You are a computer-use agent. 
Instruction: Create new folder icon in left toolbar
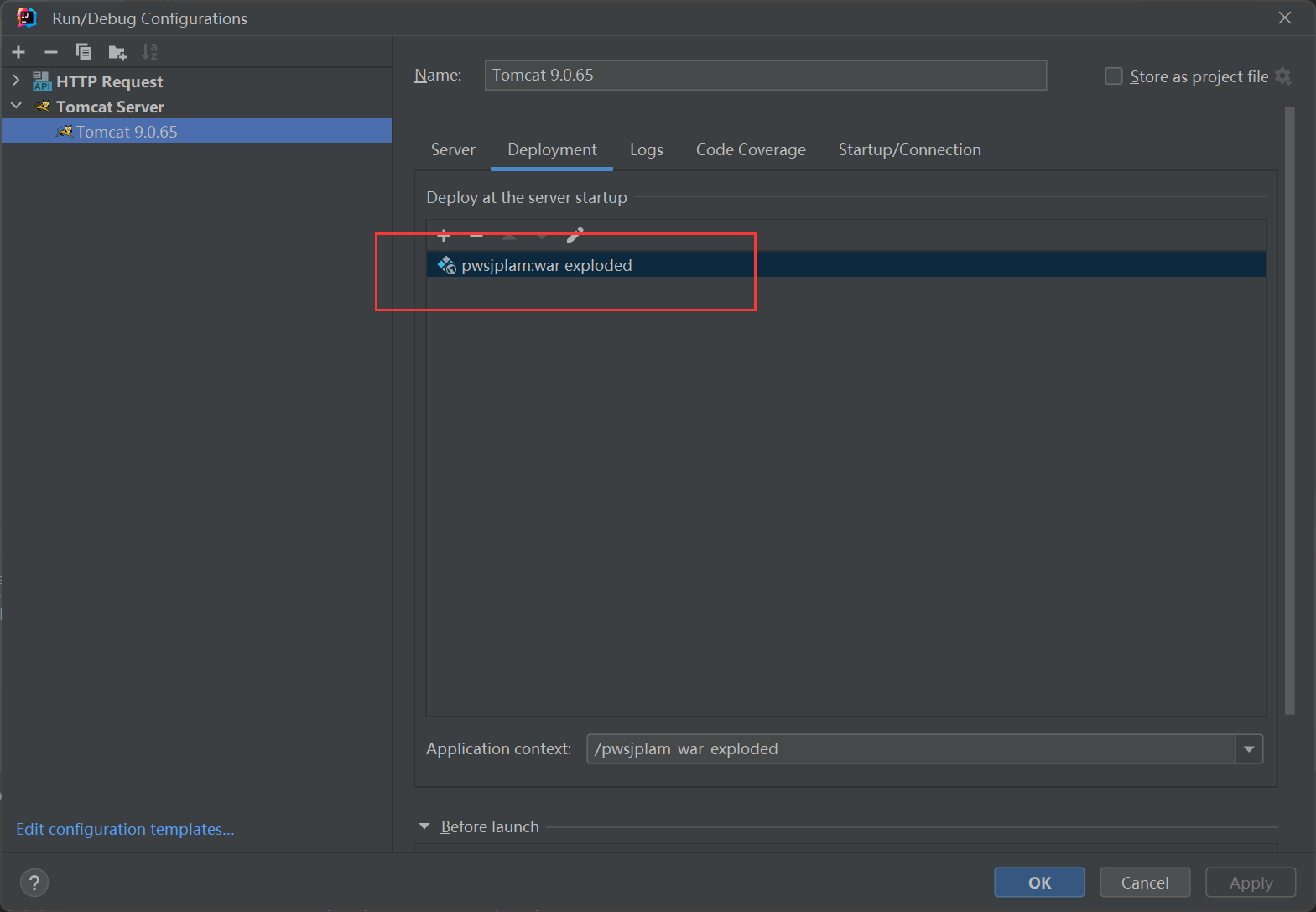(x=117, y=53)
